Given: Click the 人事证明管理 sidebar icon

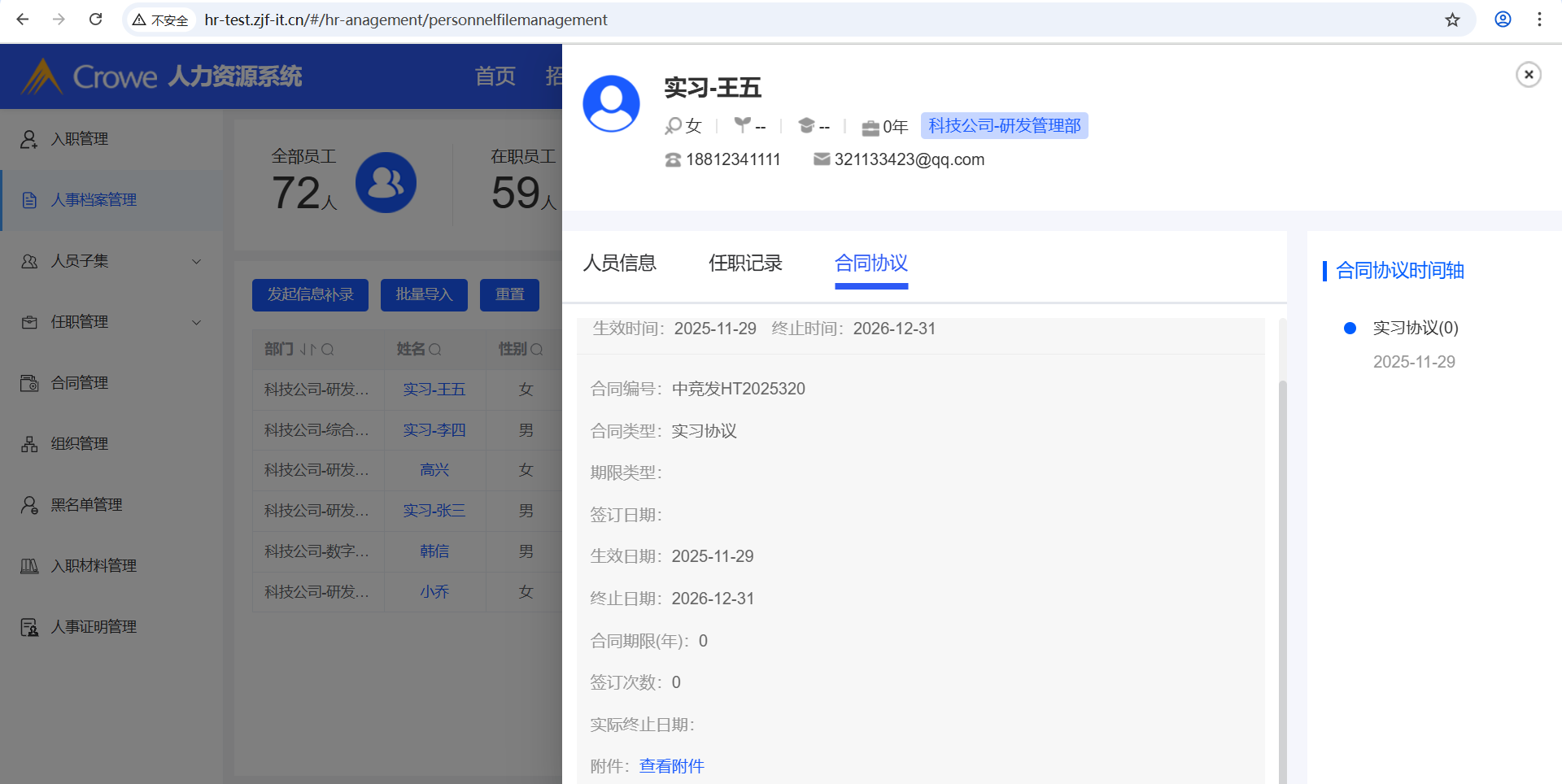Looking at the screenshot, I should pyautogui.click(x=29, y=627).
